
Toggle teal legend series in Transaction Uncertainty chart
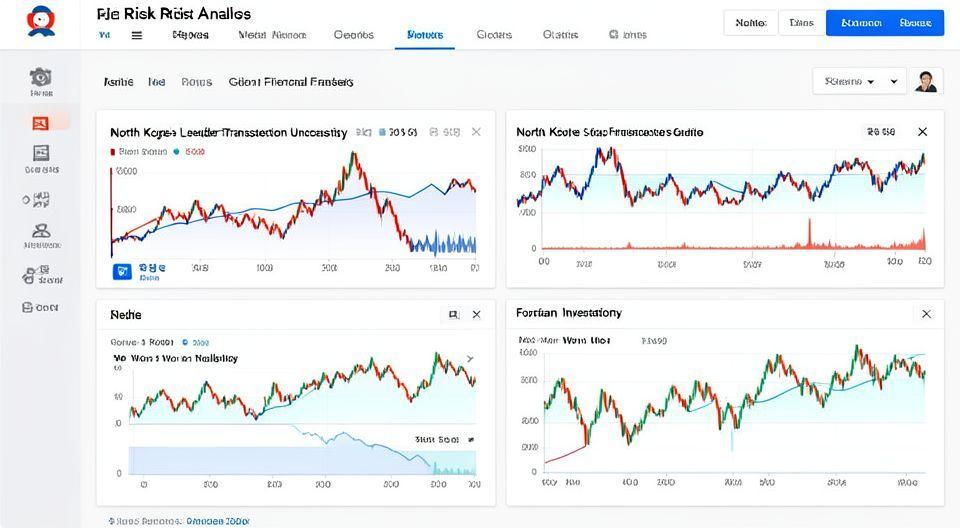[176, 152]
